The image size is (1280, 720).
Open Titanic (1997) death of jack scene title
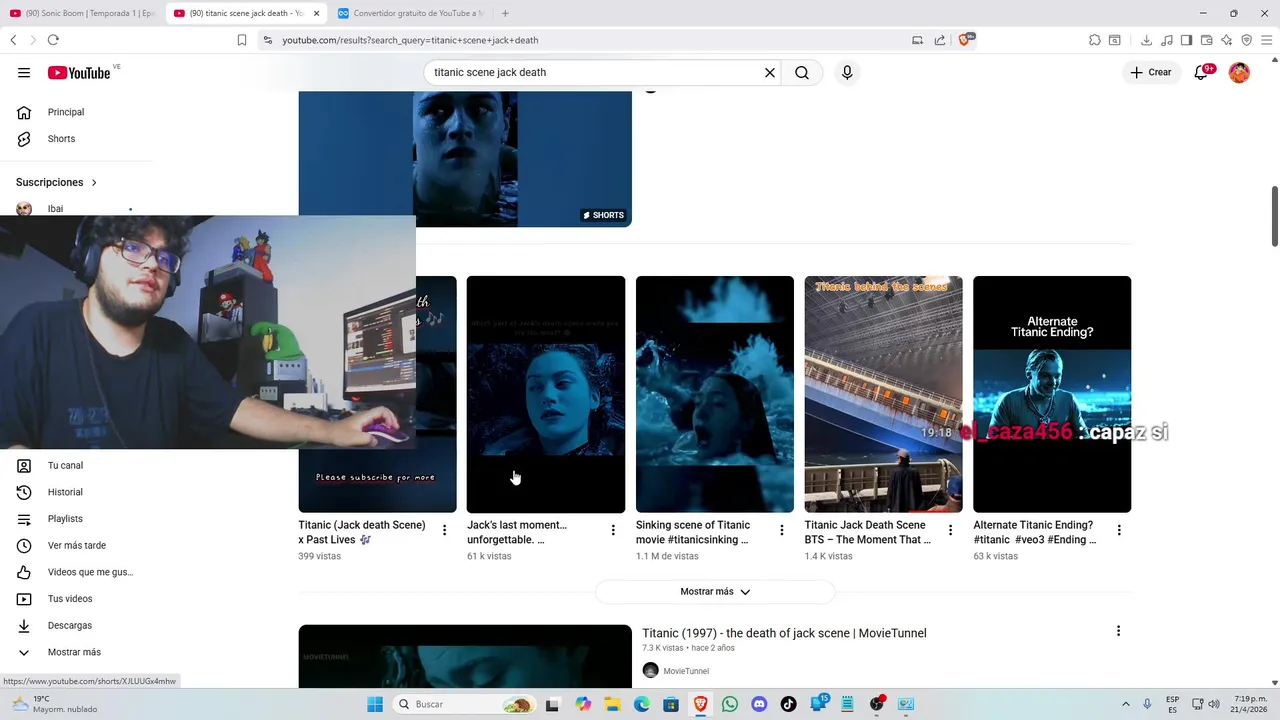[784, 633]
